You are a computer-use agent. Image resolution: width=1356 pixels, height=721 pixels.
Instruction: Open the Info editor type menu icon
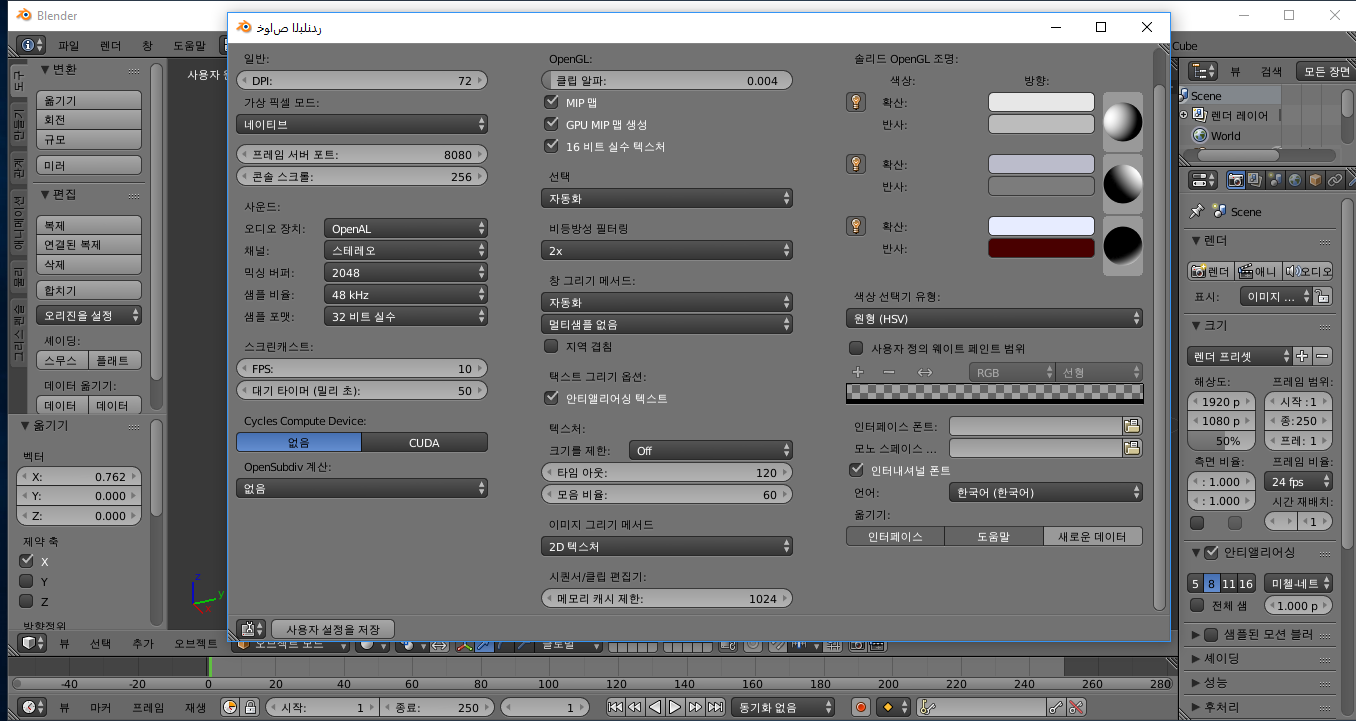point(31,45)
